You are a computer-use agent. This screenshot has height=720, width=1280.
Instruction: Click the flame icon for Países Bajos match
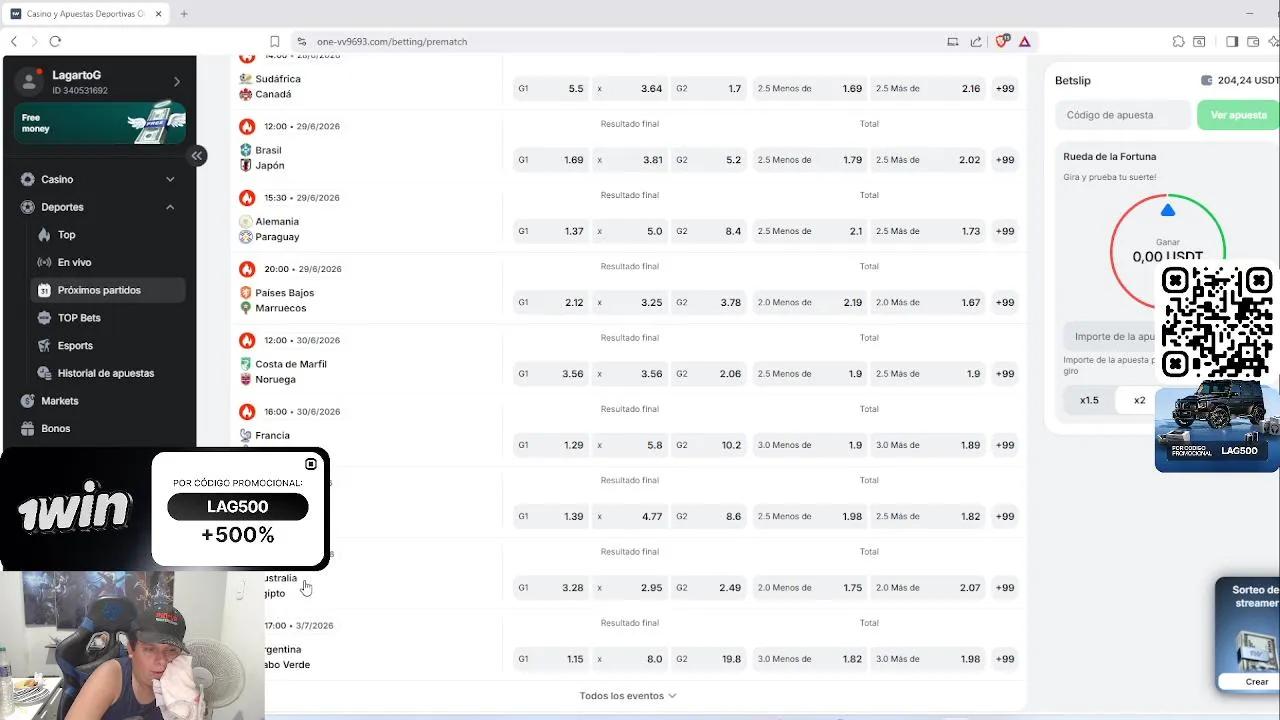(247, 269)
